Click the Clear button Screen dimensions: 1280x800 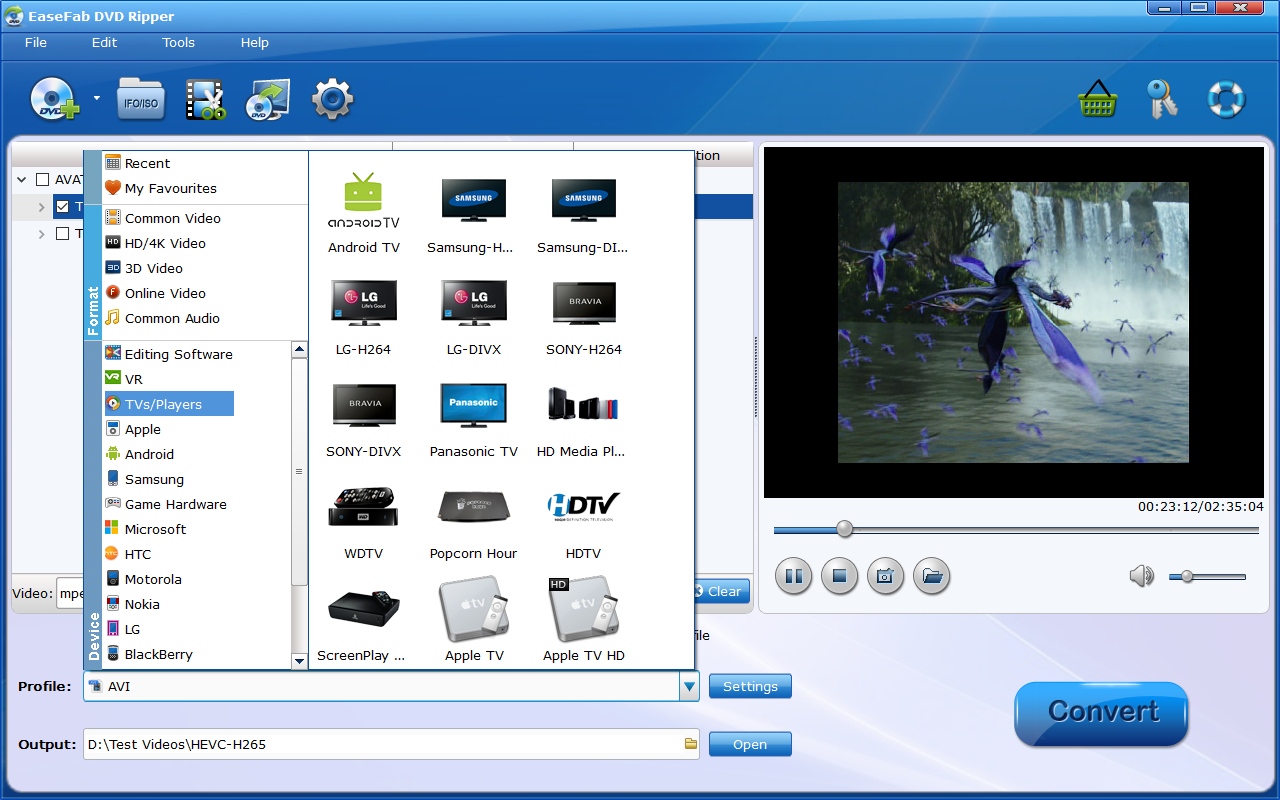[x=720, y=591]
